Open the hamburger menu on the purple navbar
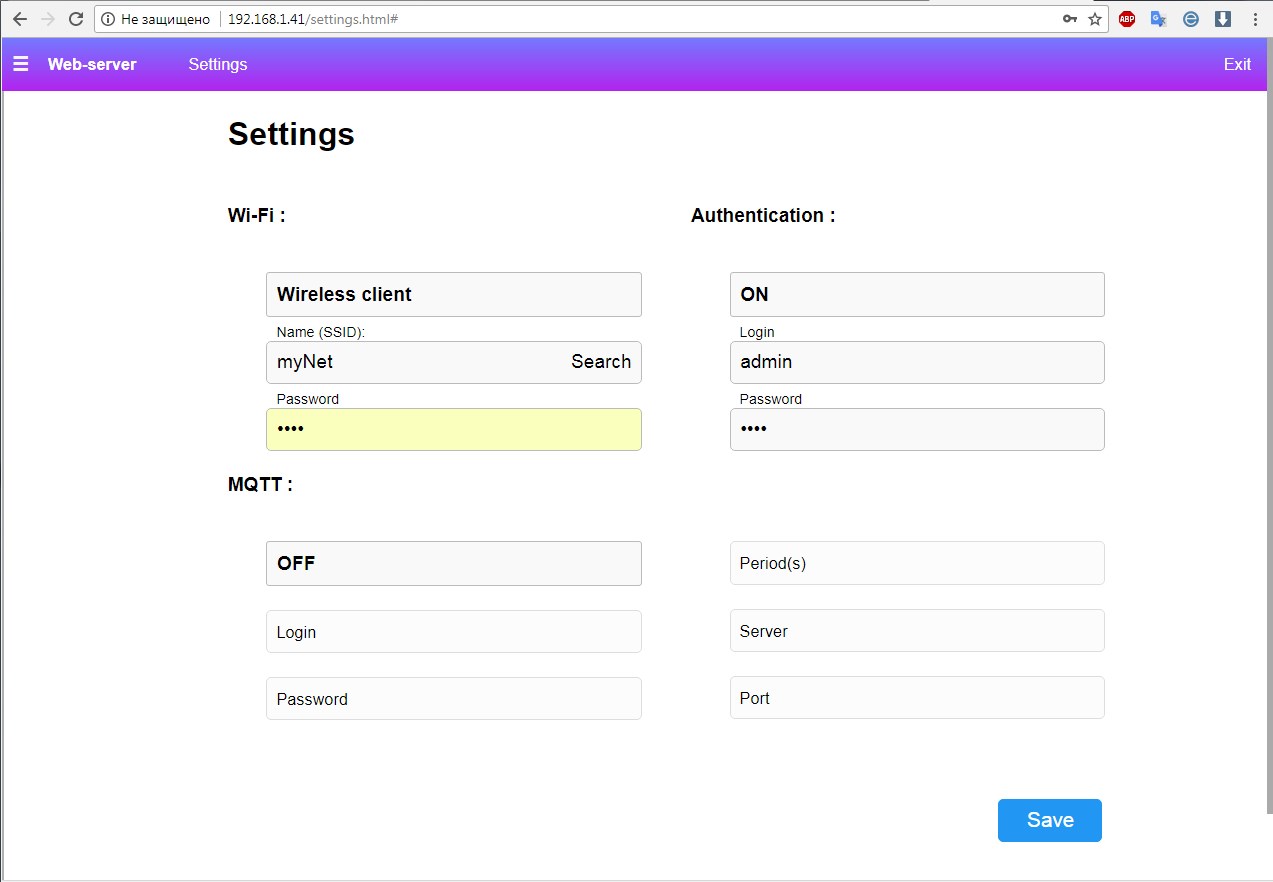The width and height of the screenshot is (1273, 882). click(21, 64)
